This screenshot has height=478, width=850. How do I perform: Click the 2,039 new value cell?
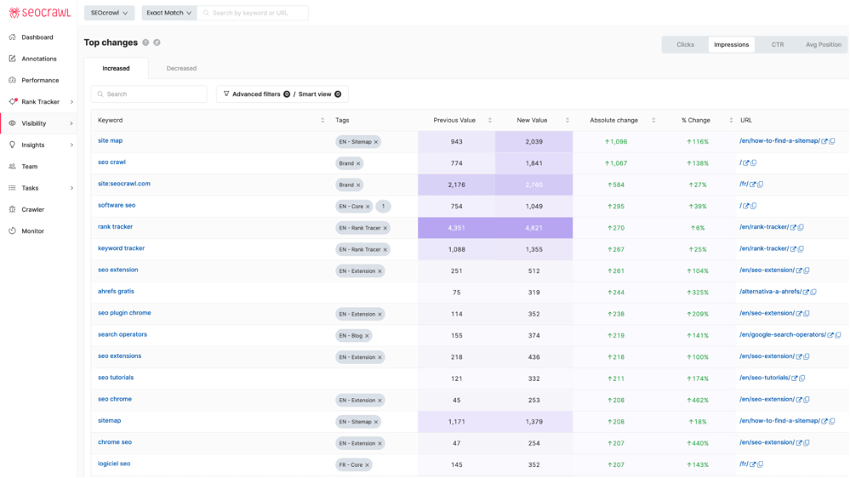tap(534, 141)
